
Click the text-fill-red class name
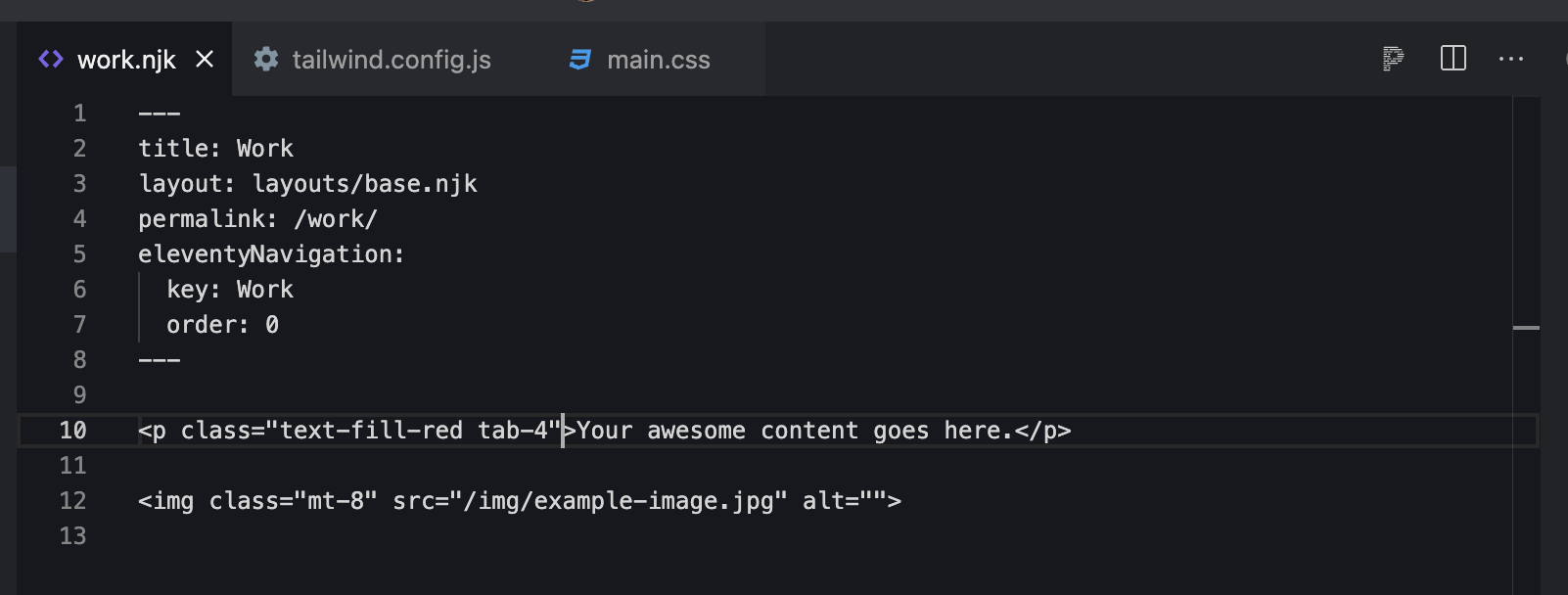370,430
